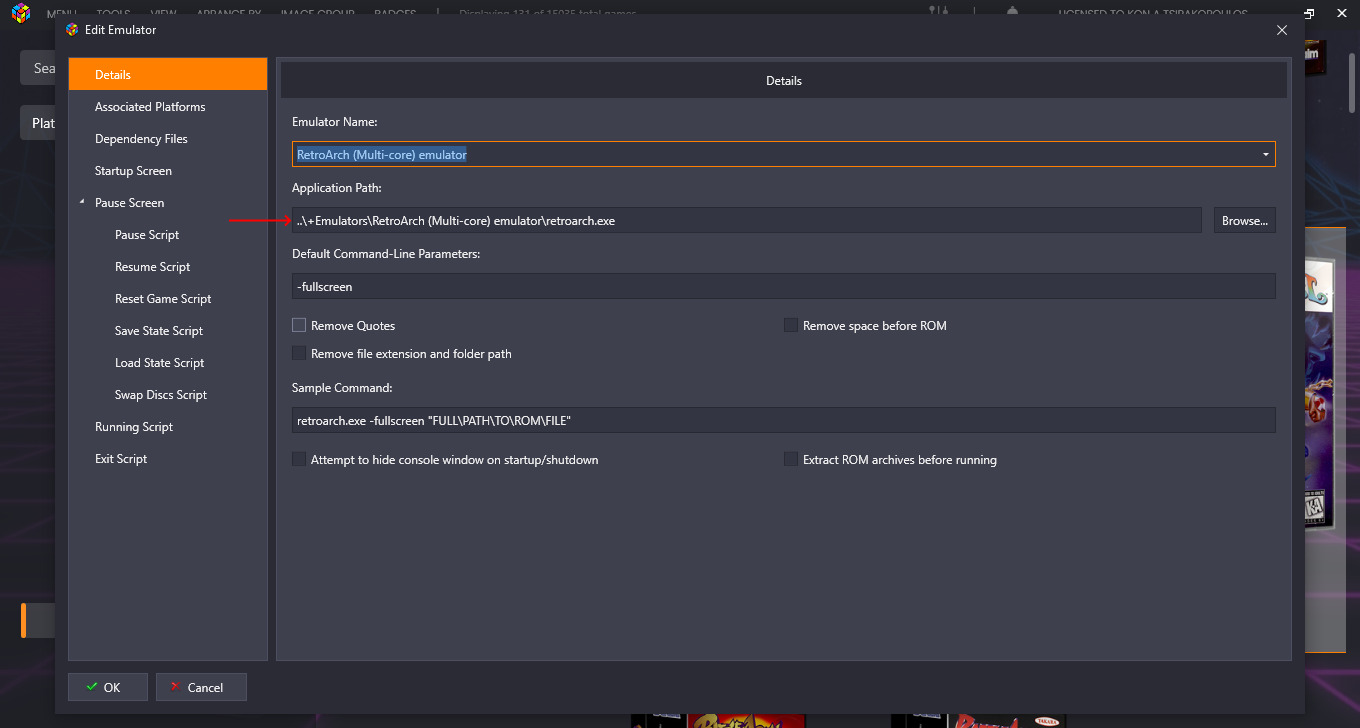Screen dimensions: 1360x728
Task: Click the Details header bar
Action: [784, 80]
